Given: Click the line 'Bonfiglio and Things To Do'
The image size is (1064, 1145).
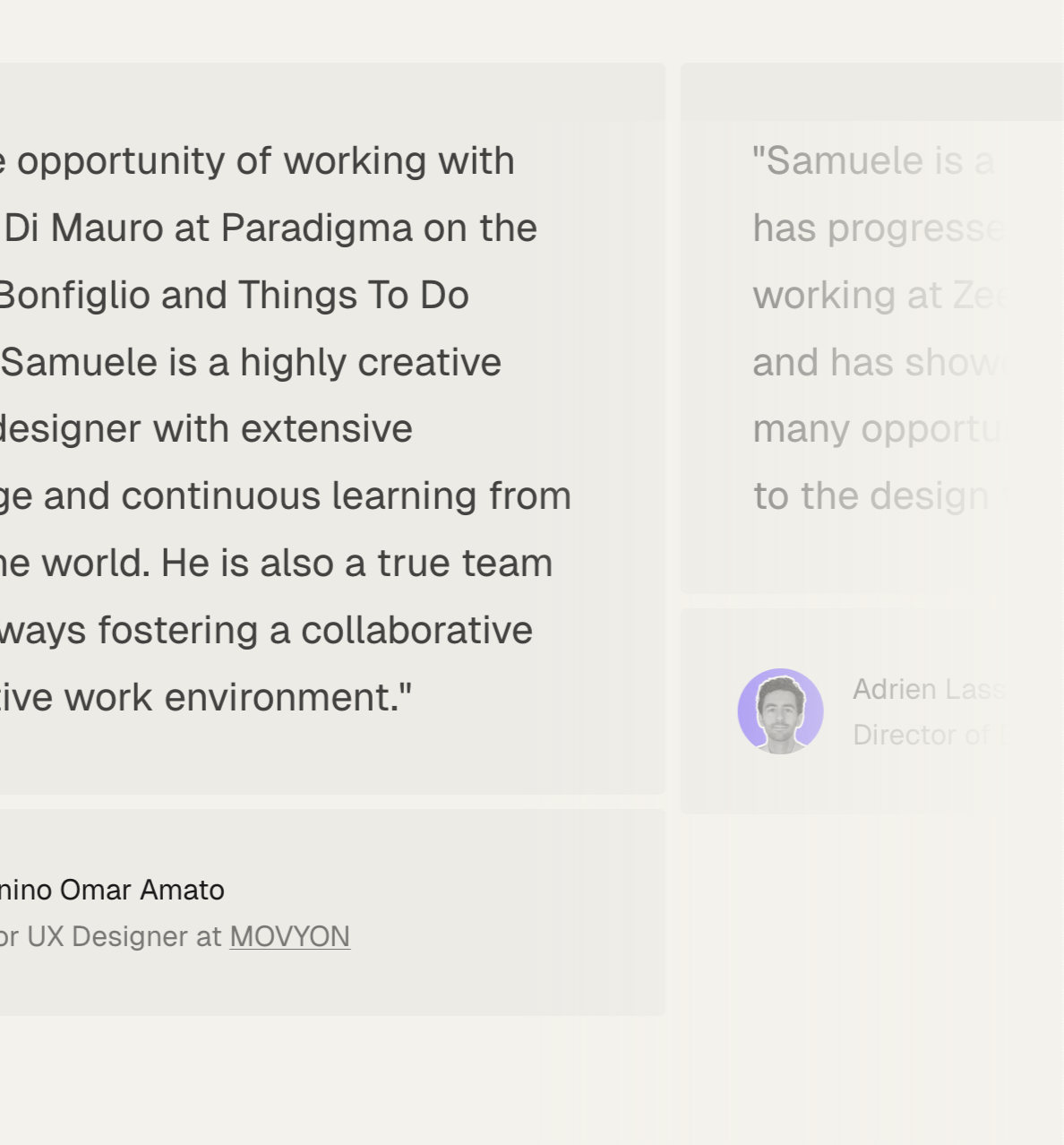Looking at the screenshot, I should tap(235, 296).
